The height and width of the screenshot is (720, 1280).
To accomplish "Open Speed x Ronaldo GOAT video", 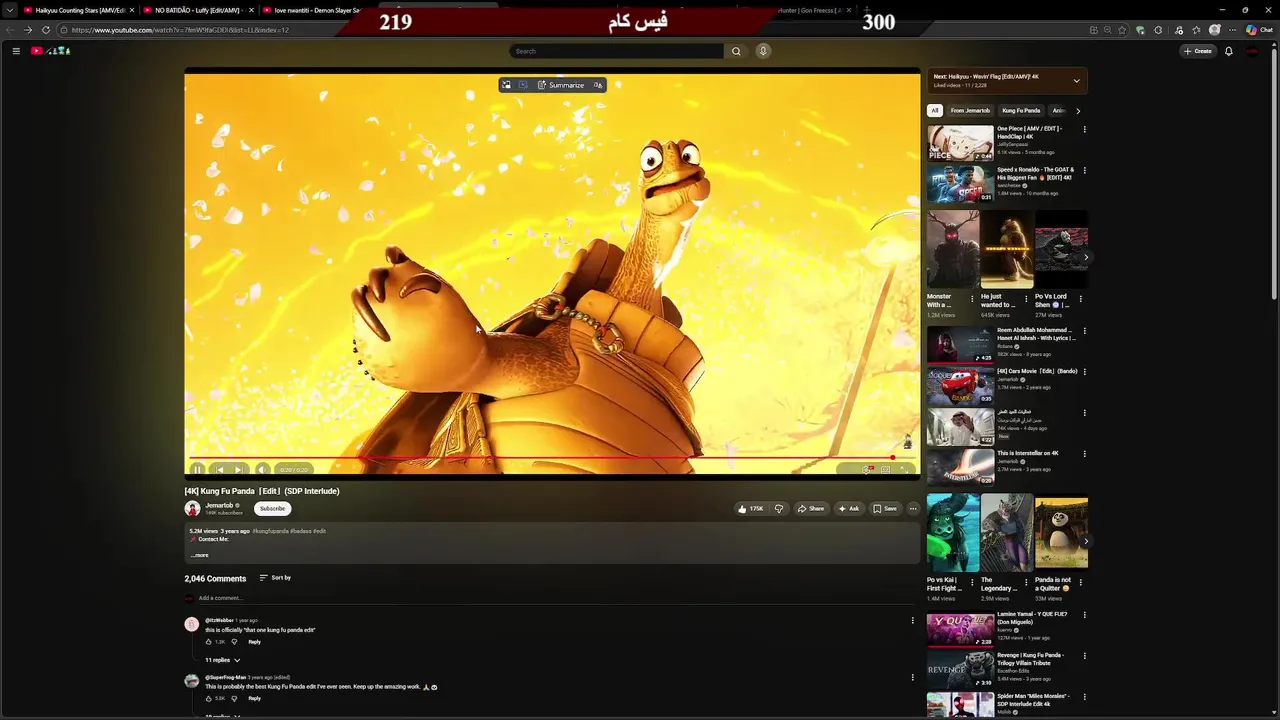I will (x=960, y=184).
